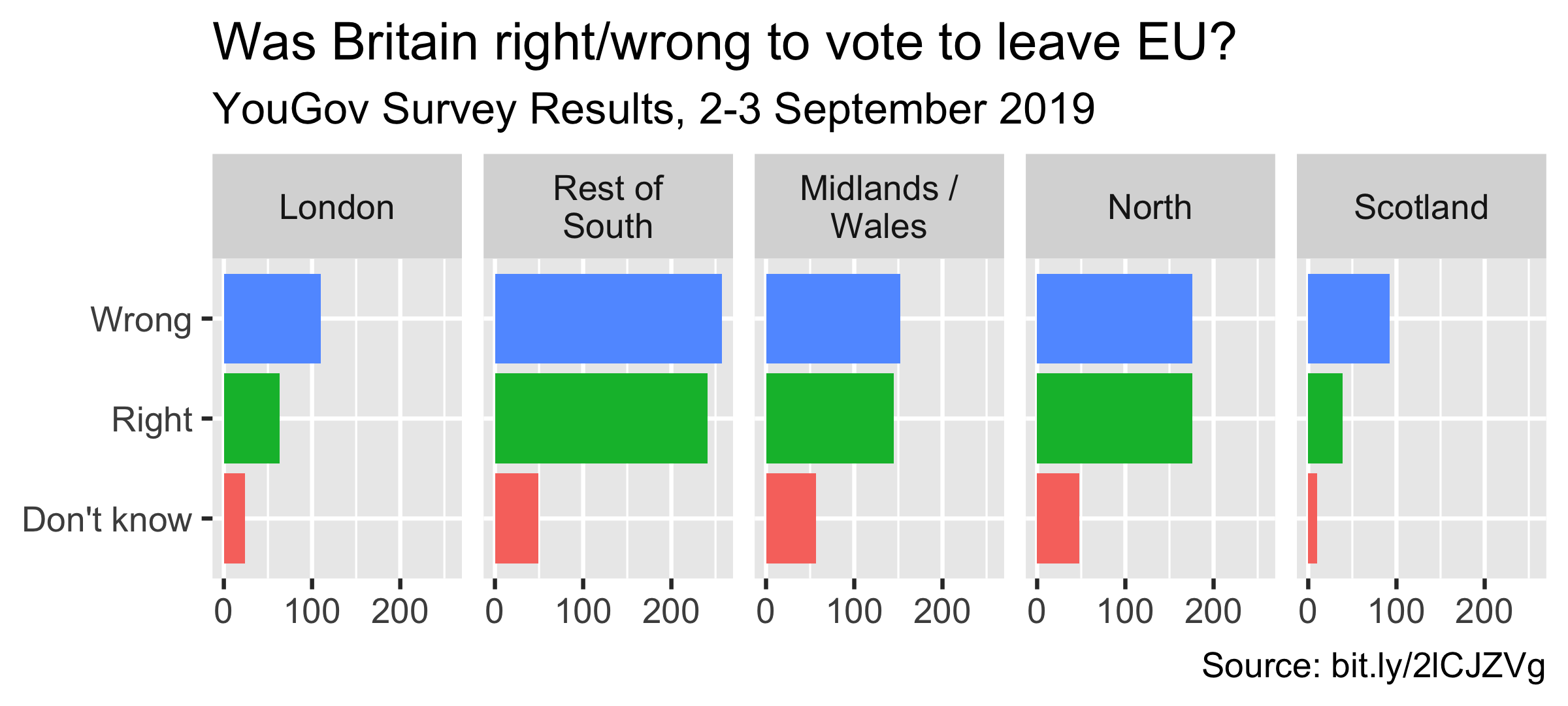Click green Right bar in Scotland panel
Image resolution: width=1568 pixels, height=706 pixels.
click(1325, 418)
